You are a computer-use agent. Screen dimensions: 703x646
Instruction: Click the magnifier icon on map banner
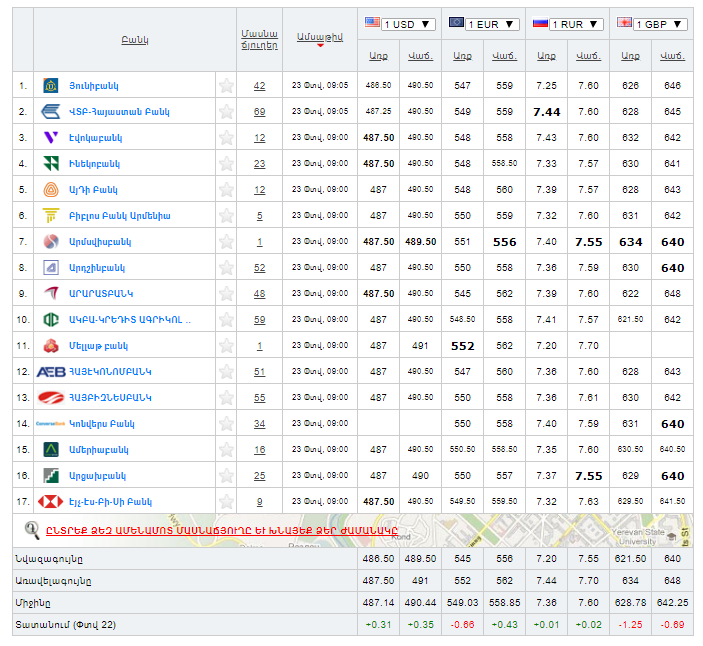pos(33,530)
